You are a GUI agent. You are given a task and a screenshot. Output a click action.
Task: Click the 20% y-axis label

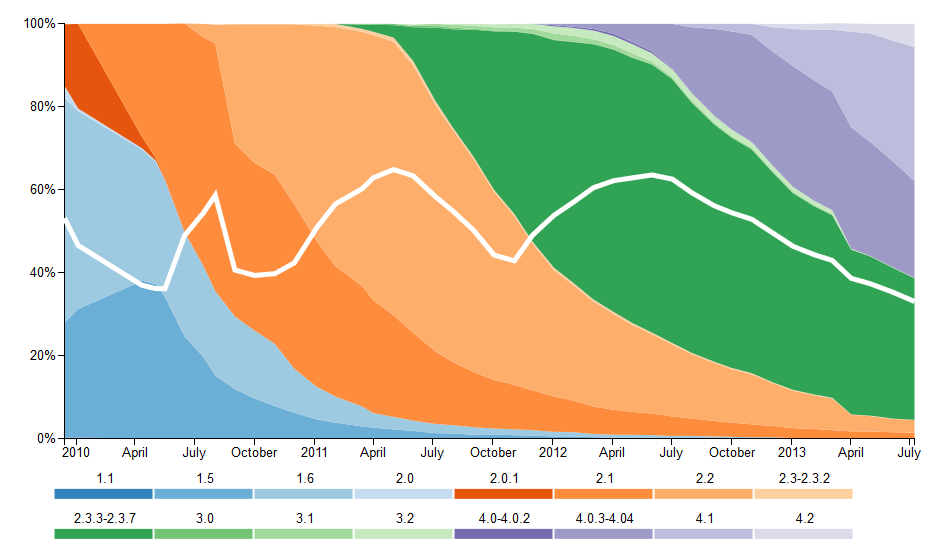coord(43,356)
